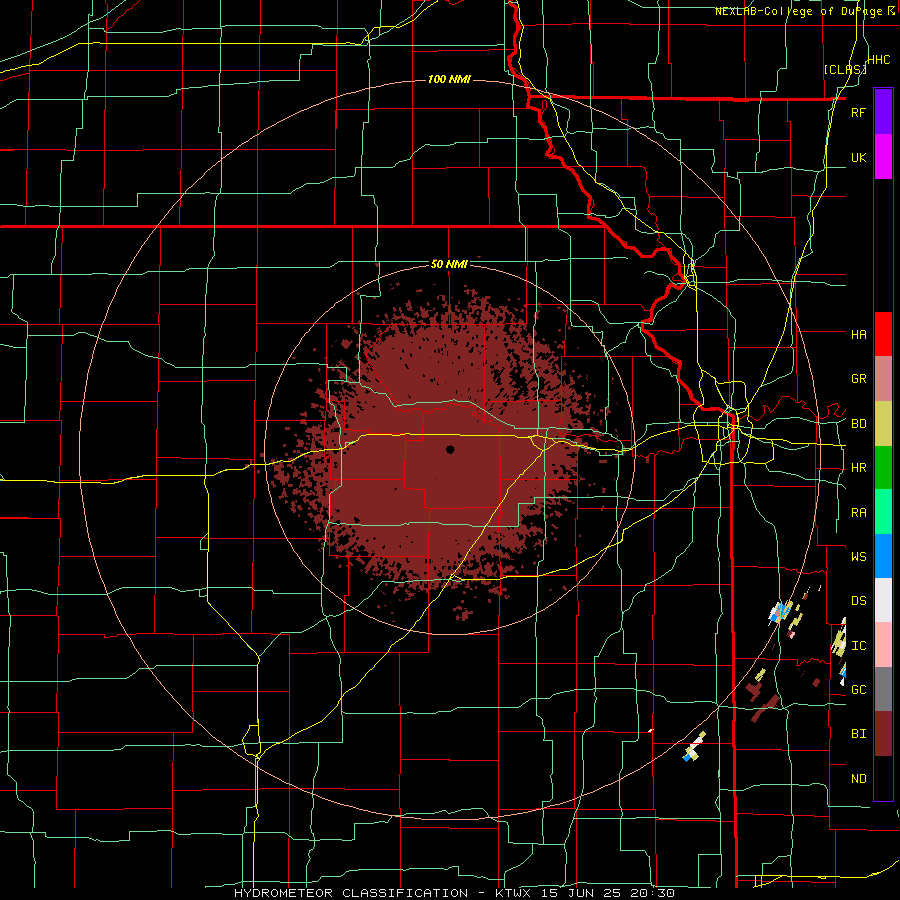Image resolution: width=900 pixels, height=900 pixels.
Task: Click the GC legend label
Action: tap(858, 689)
